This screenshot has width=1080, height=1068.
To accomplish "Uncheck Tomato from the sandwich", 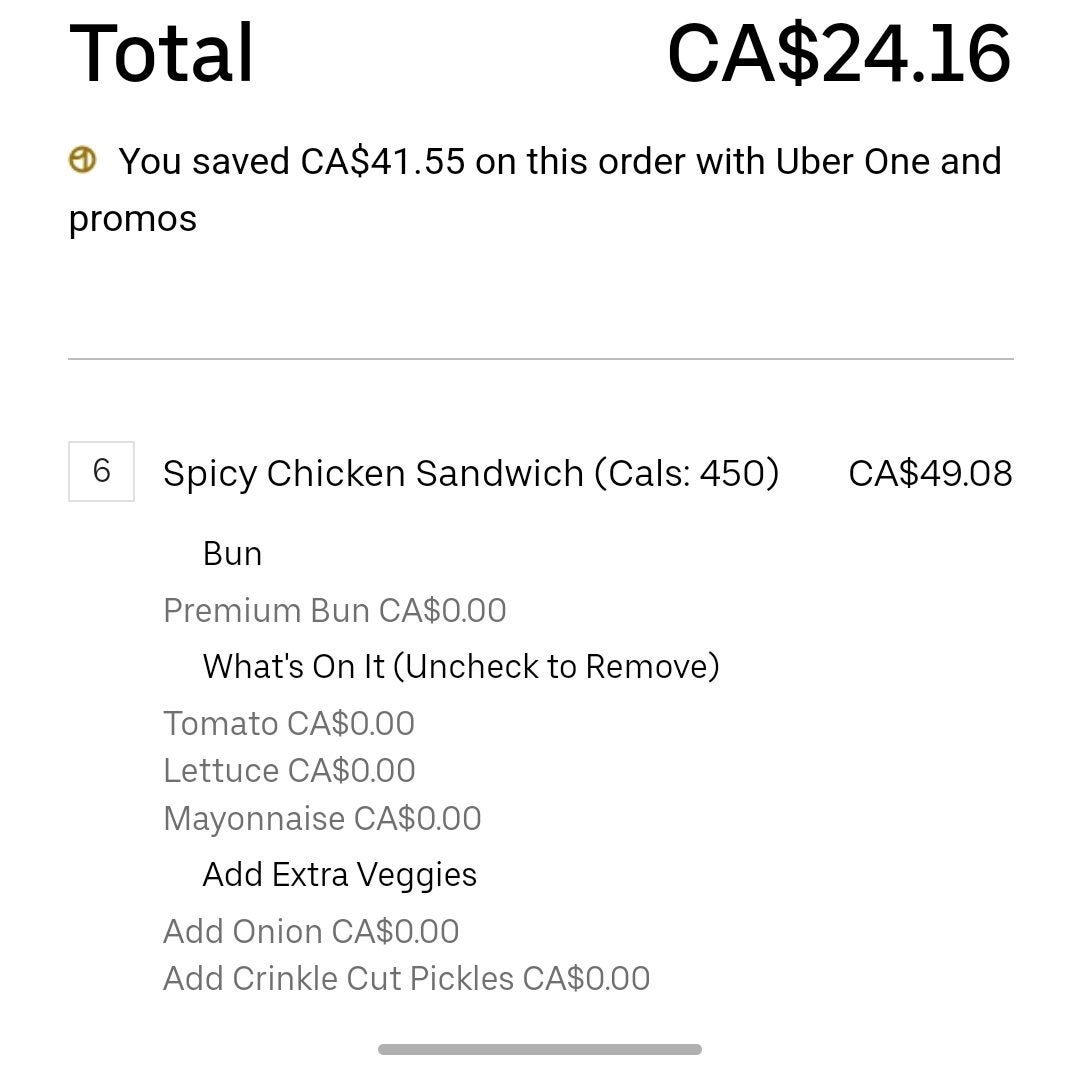I will tap(288, 723).
